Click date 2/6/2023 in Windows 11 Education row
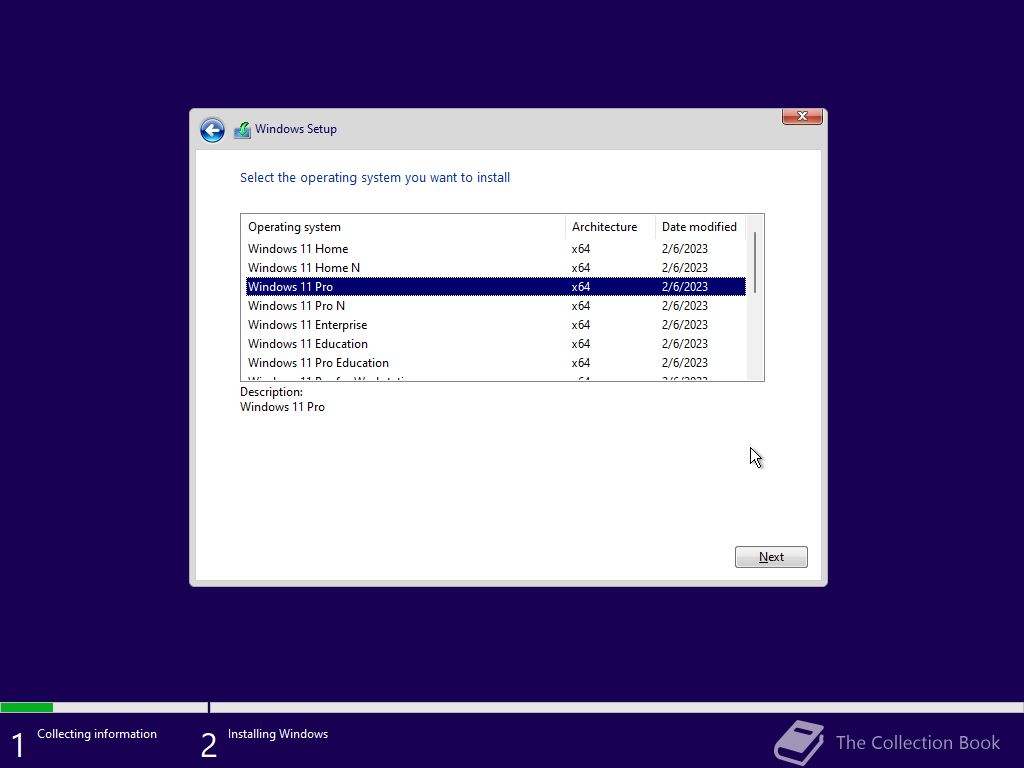This screenshot has height=768, width=1024. point(684,344)
